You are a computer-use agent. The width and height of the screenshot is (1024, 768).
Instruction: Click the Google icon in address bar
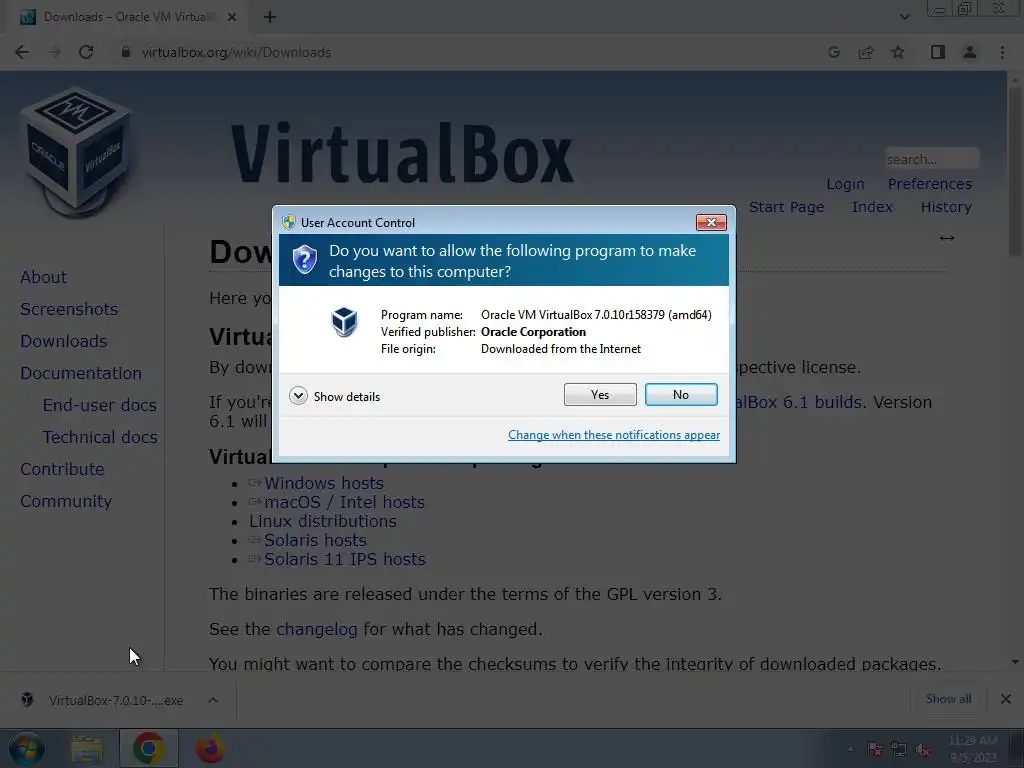pyautogui.click(x=833, y=52)
